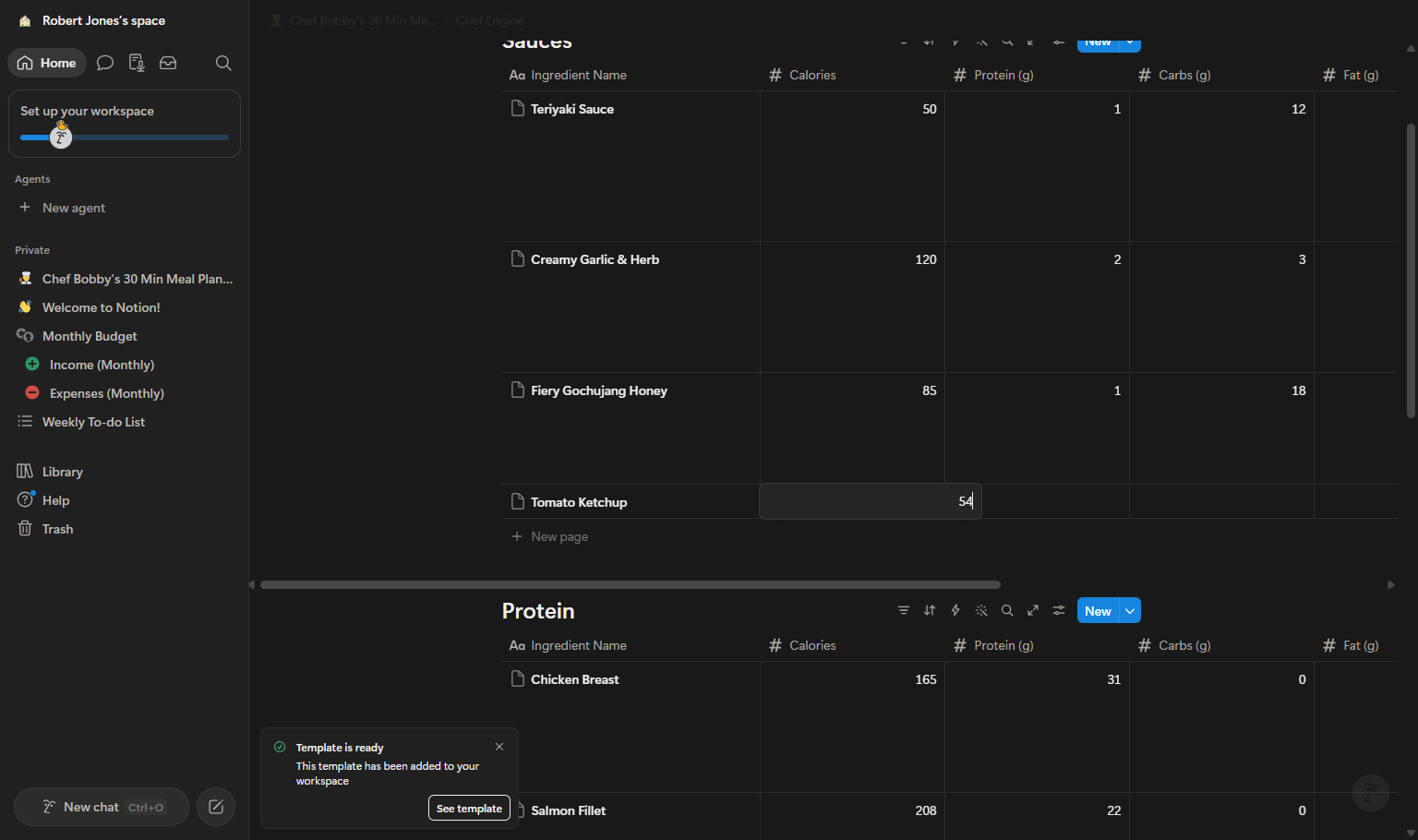The image size is (1418, 840).
Task: Open the Monthly Budget page
Action: 124,336
